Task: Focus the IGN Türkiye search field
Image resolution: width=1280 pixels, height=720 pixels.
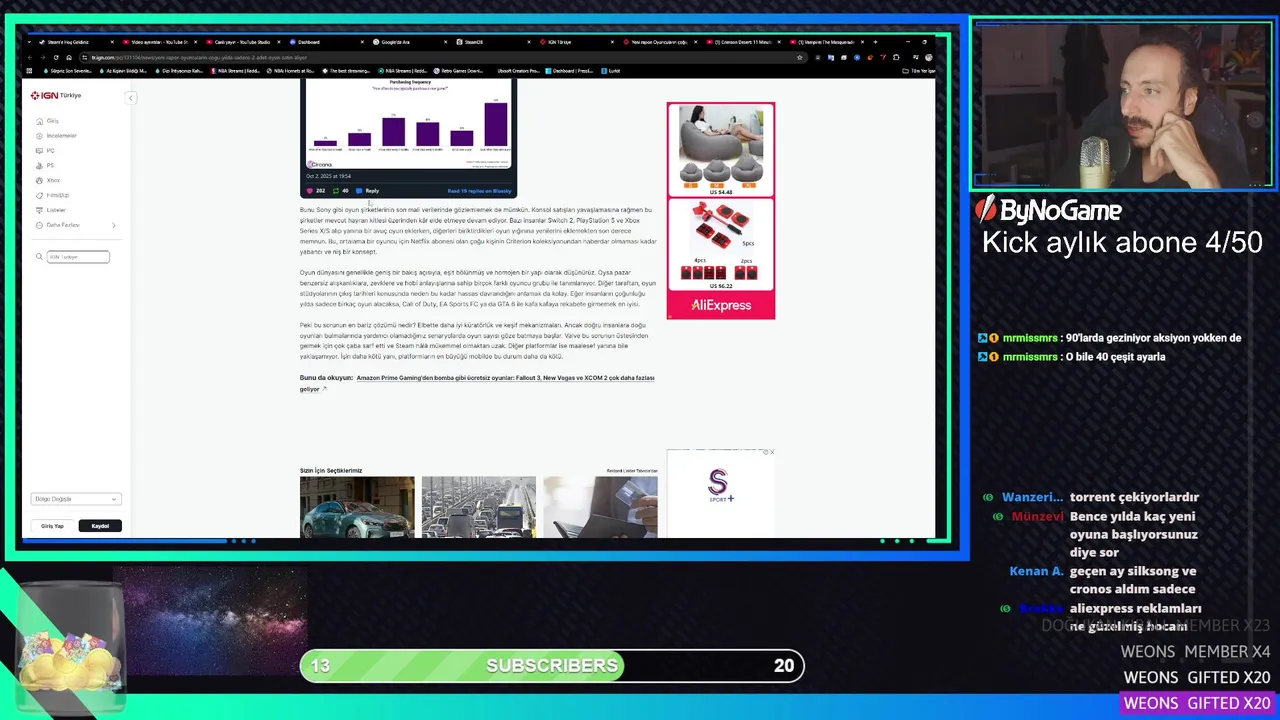Action: click(x=78, y=257)
